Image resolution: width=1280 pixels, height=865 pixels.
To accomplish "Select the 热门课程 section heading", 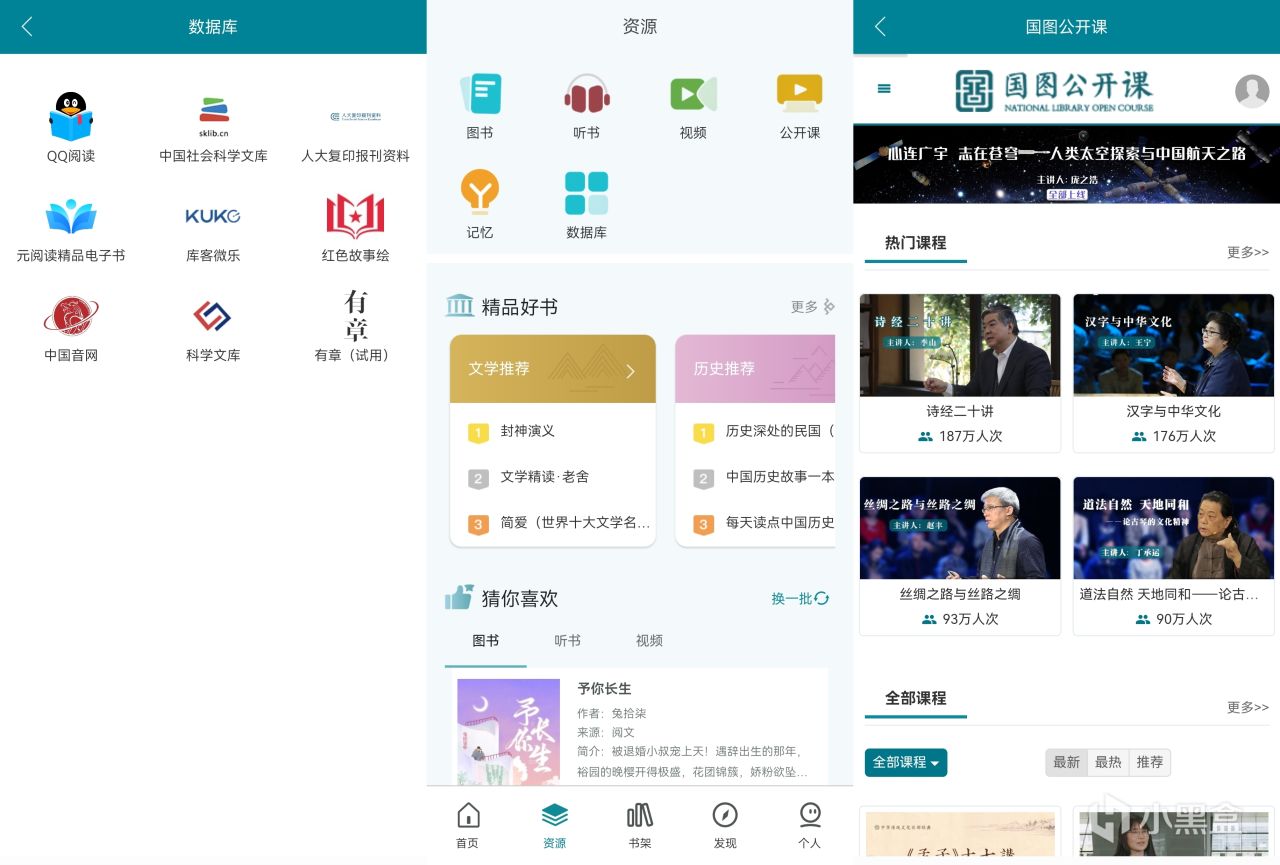I will (x=915, y=243).
